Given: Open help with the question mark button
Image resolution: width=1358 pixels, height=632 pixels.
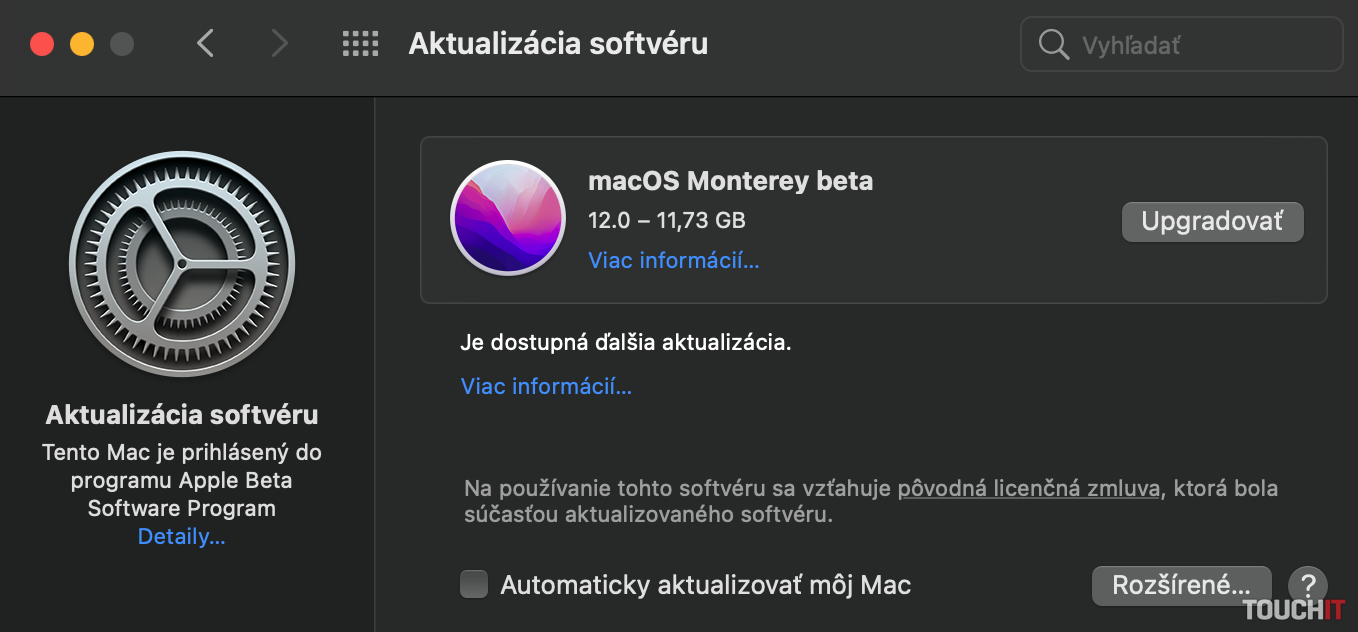Looking at the screenshot, I should pos(1307,585).
